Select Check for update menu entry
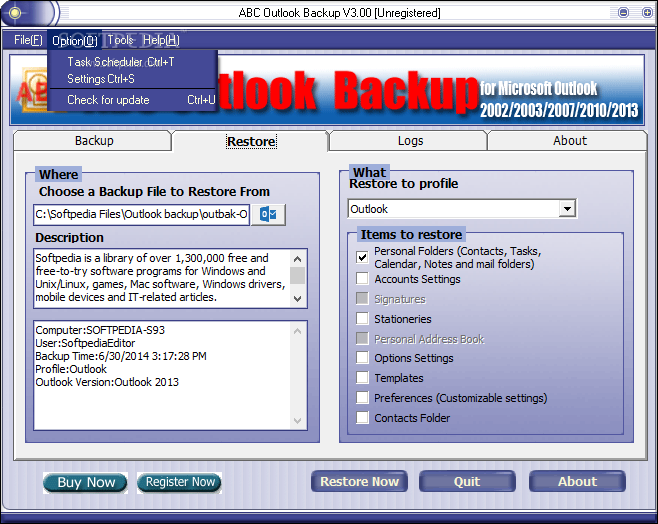Screen dimensions: 658x524 pyautogui.click(x=133, y=100)
